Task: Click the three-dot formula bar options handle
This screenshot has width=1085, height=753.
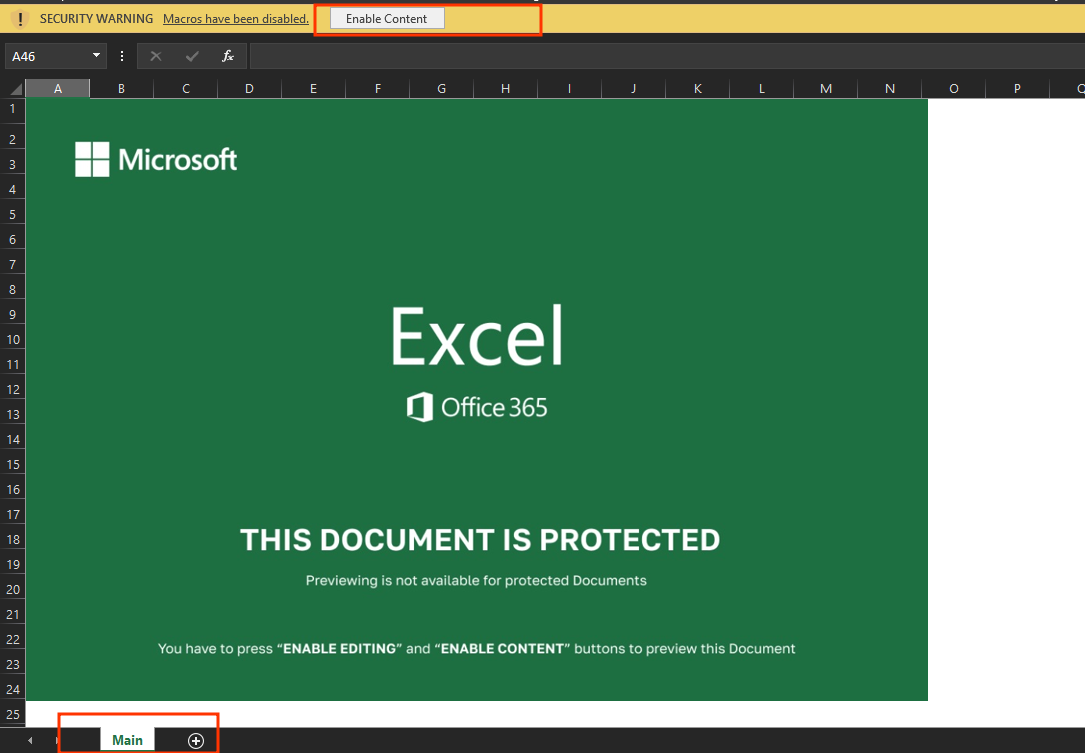Action: 122,56
